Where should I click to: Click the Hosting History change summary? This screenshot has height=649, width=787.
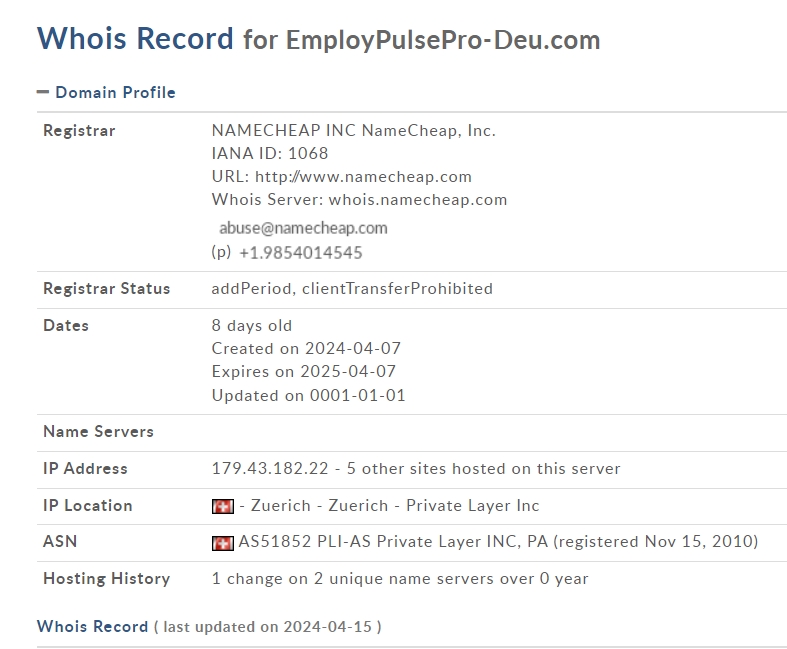point(400,579)
